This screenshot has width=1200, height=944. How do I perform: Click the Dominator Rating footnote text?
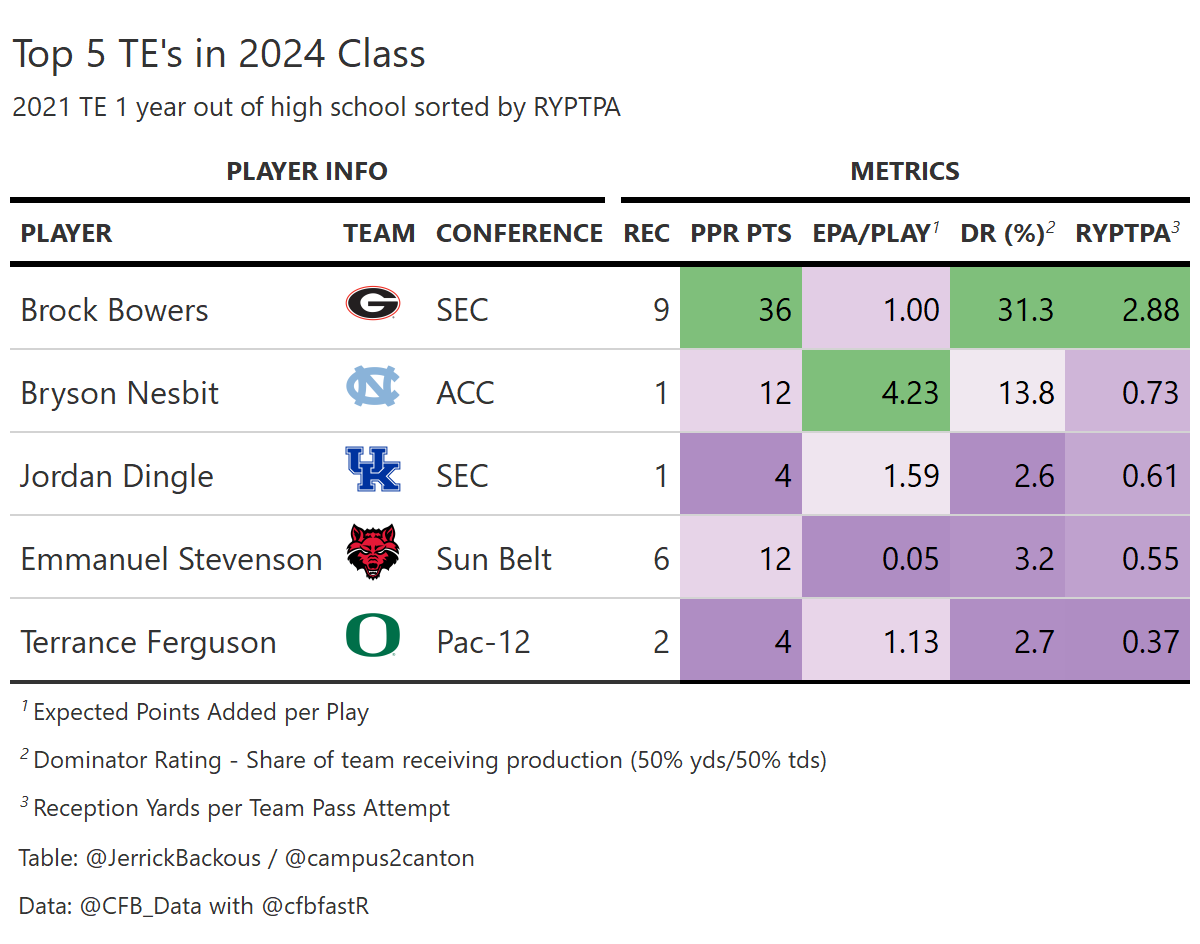(430, 760)
